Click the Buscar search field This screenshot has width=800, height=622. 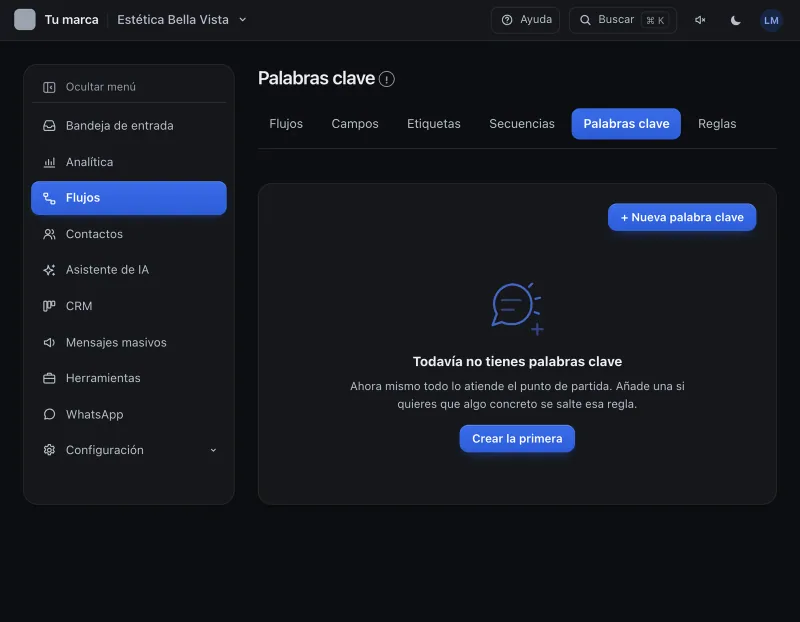(x=622, y=20)
